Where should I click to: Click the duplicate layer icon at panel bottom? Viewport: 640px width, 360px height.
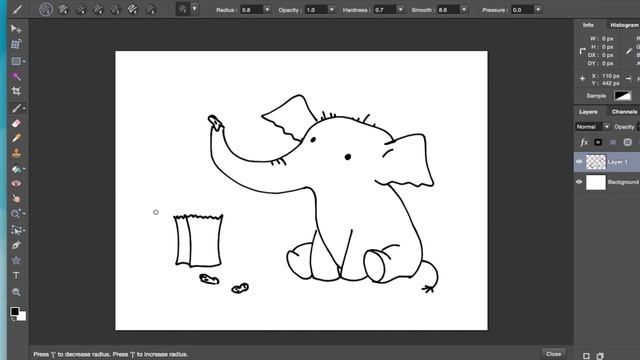point(600,356)
